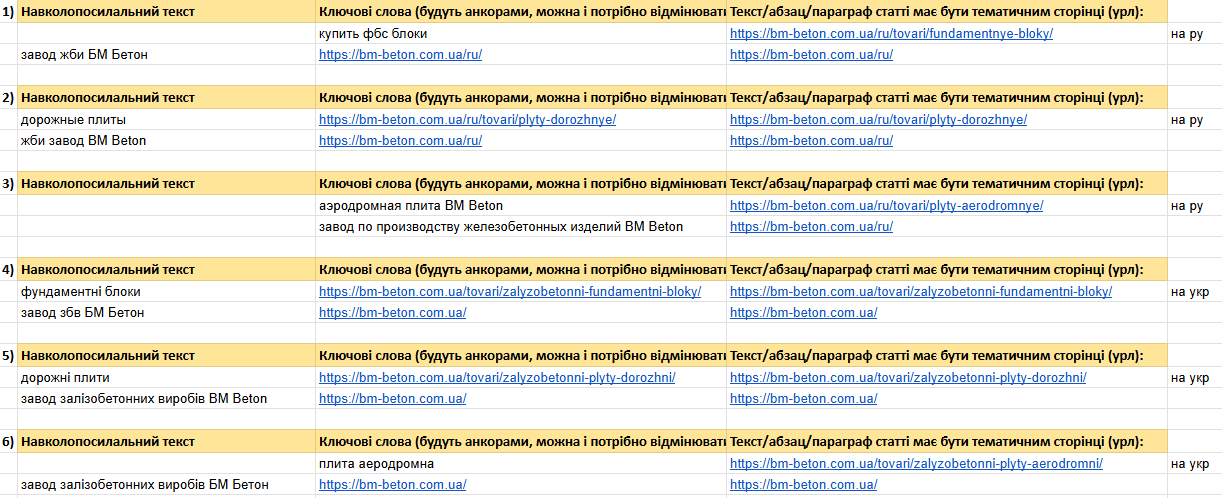Select "Ключові слова" header in section 5)
The width and height of the screenshot is (1222, 498).
(x=521, y=355)
